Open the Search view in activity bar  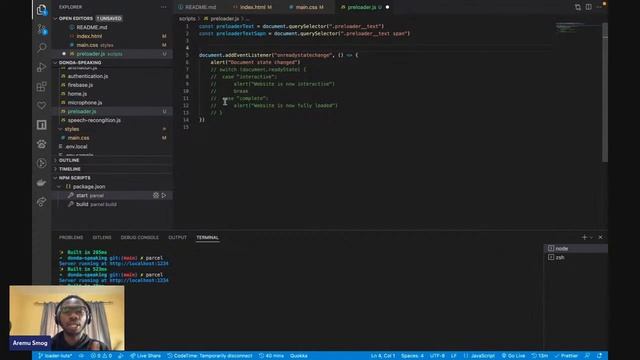pos(42,48)
